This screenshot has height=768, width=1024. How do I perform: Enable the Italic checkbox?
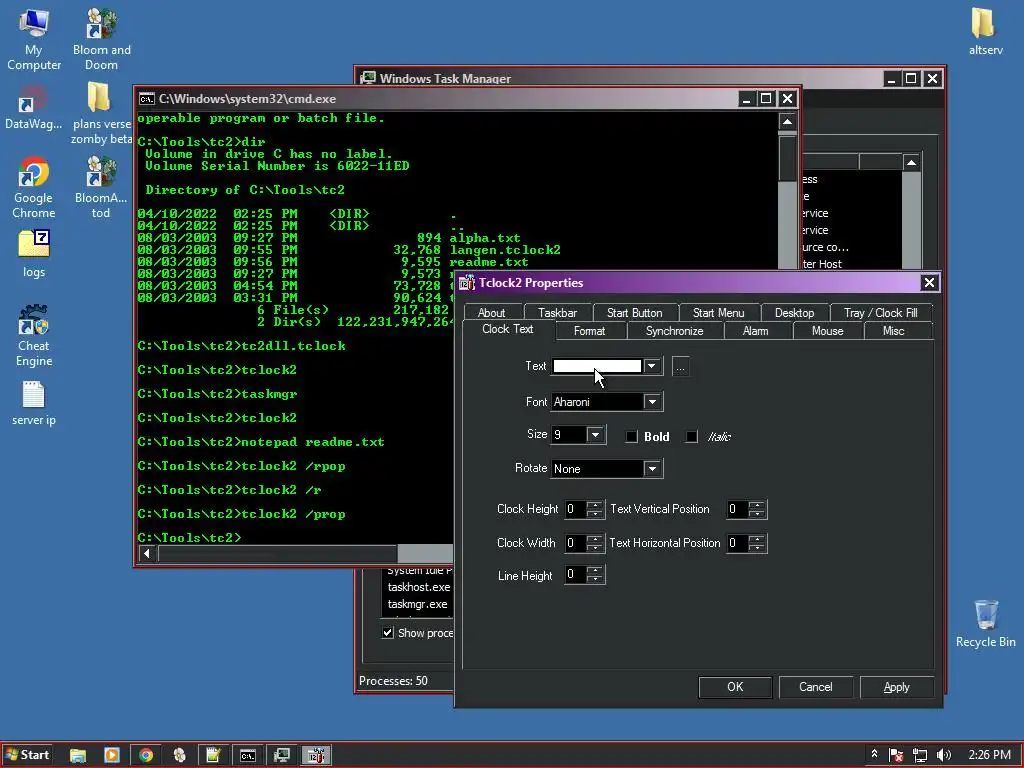pyautogui.click(x=692, y=436)
